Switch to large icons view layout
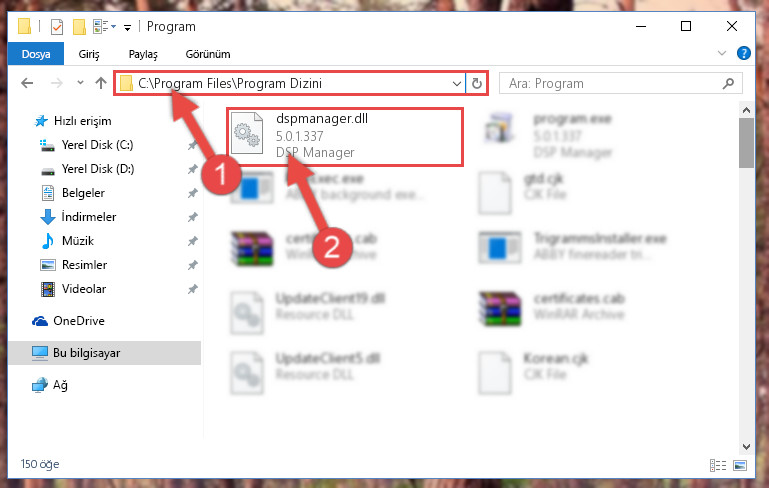Viewport: 769px width, 488px height. coord(740,465)
